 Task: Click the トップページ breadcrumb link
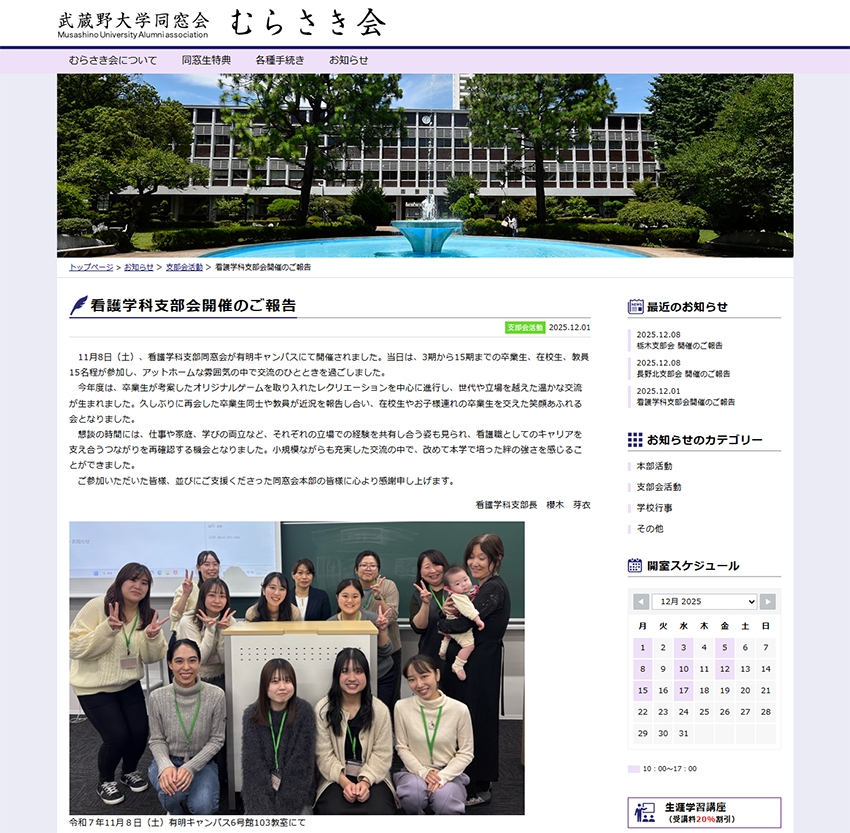[91, 268]
